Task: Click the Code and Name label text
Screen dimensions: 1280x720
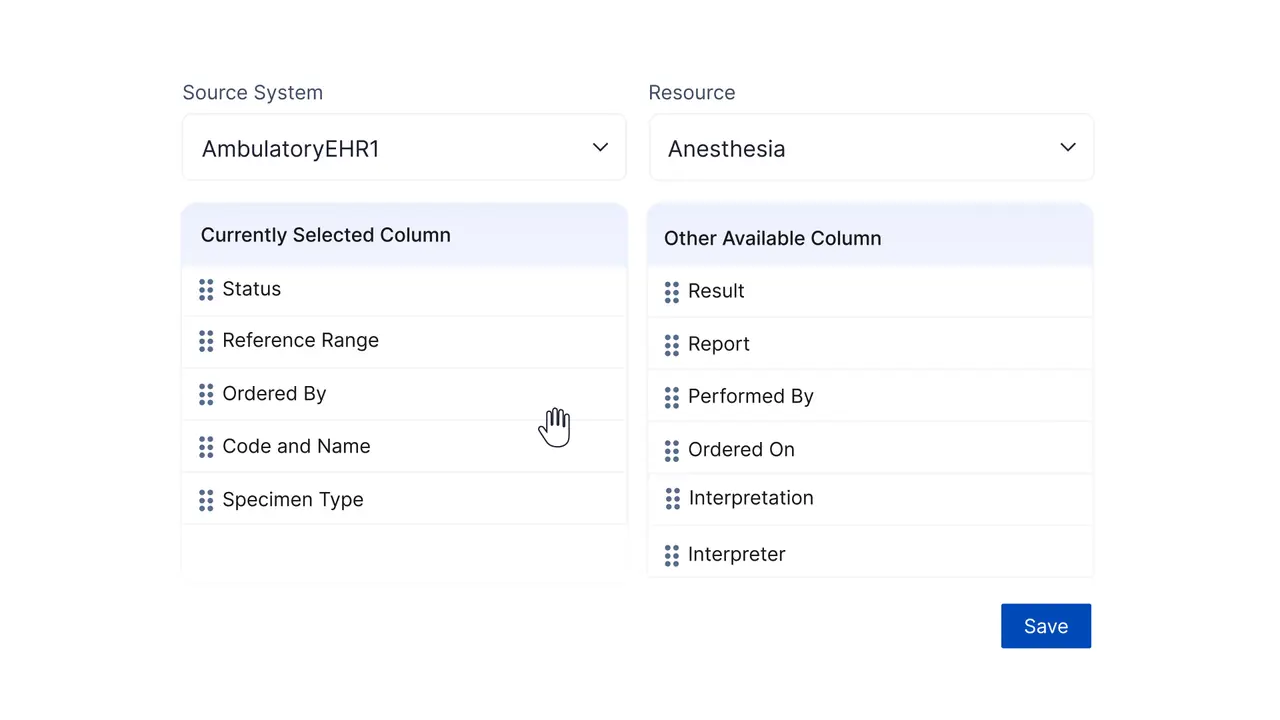Action: pos(297,446)
